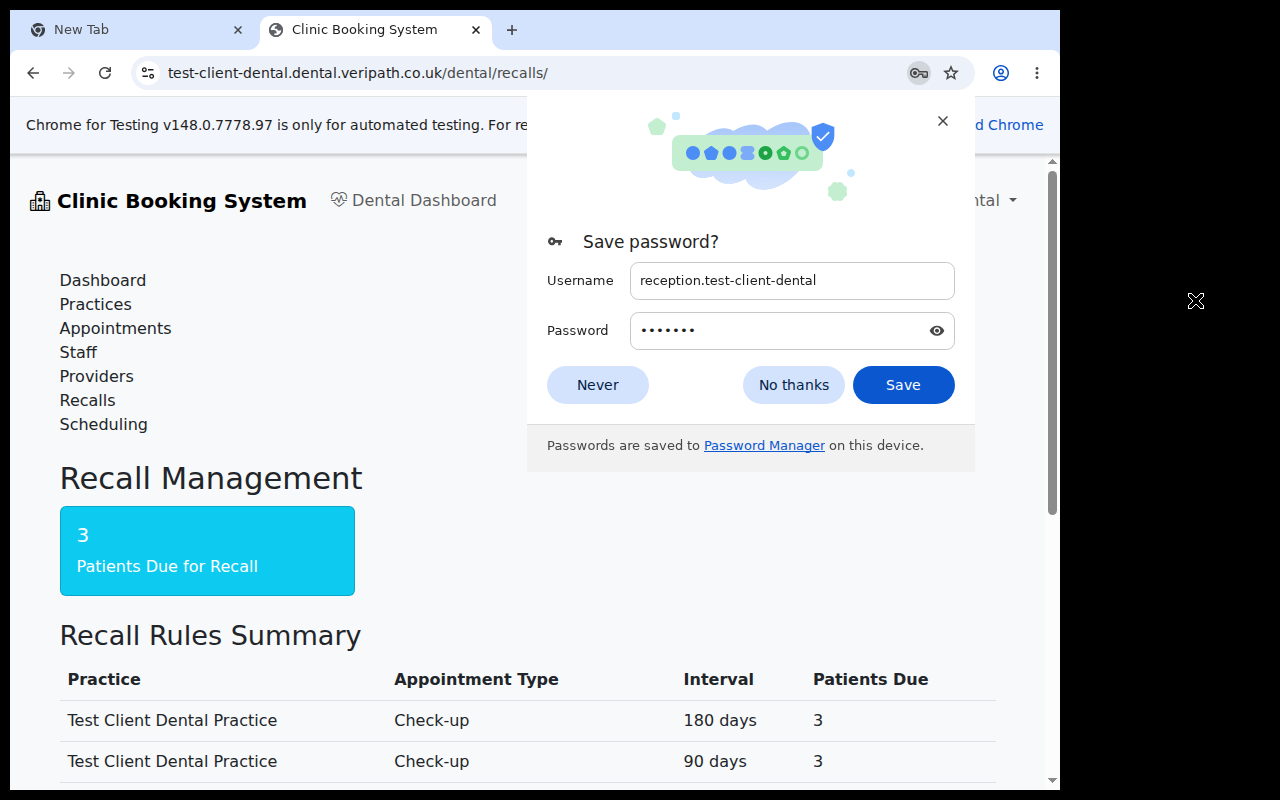
Task: Click the Save password button
Action: coord(903,385)
